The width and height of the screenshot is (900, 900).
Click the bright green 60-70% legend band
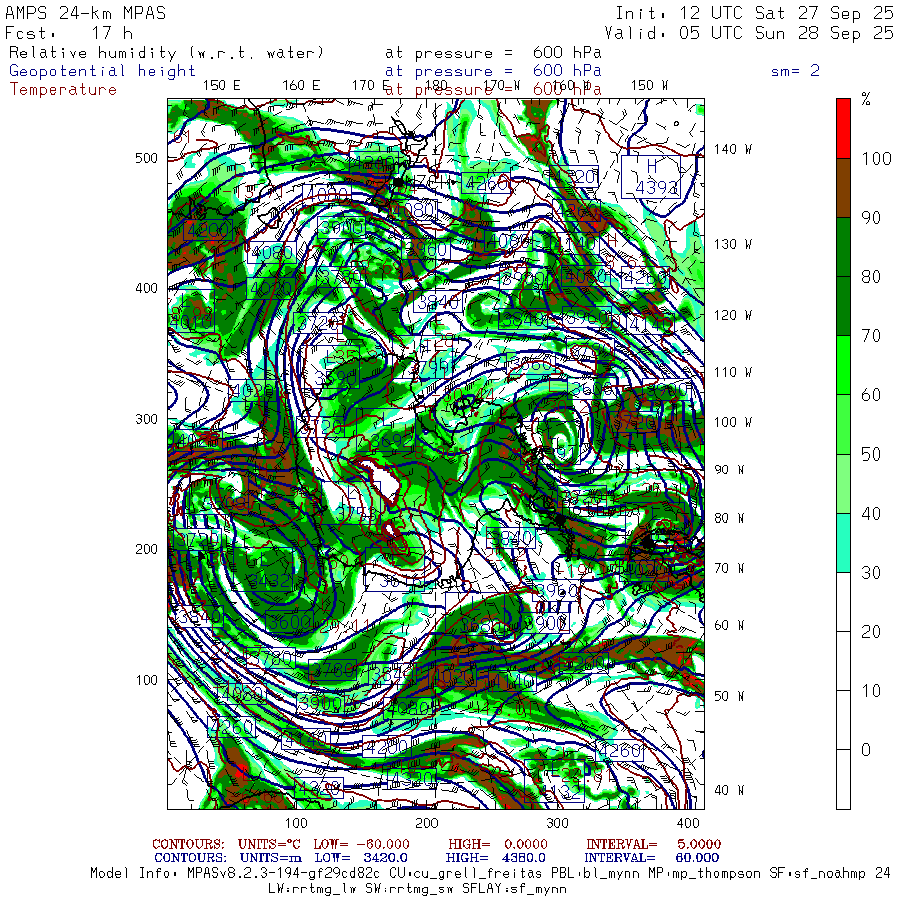(843, 365)
